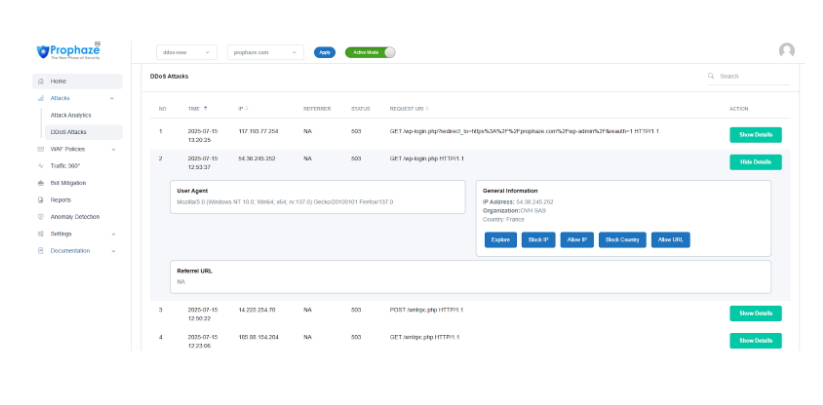
Task: Click the Reports icon
Action: (40, 200)
